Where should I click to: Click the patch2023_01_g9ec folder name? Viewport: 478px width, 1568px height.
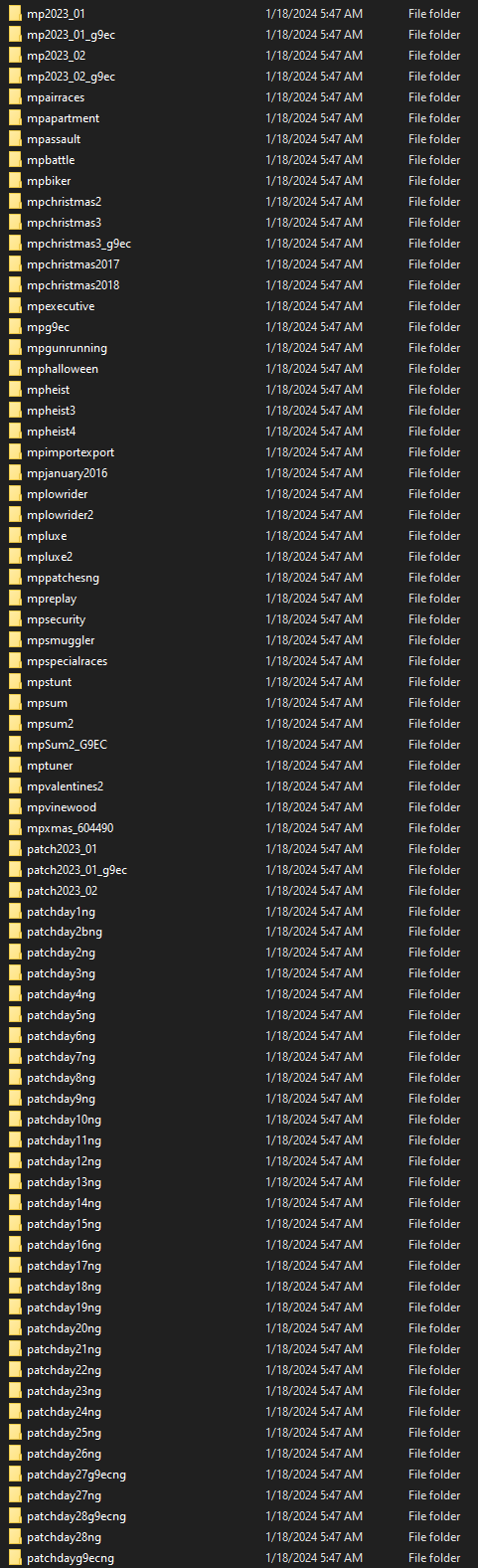77,870
